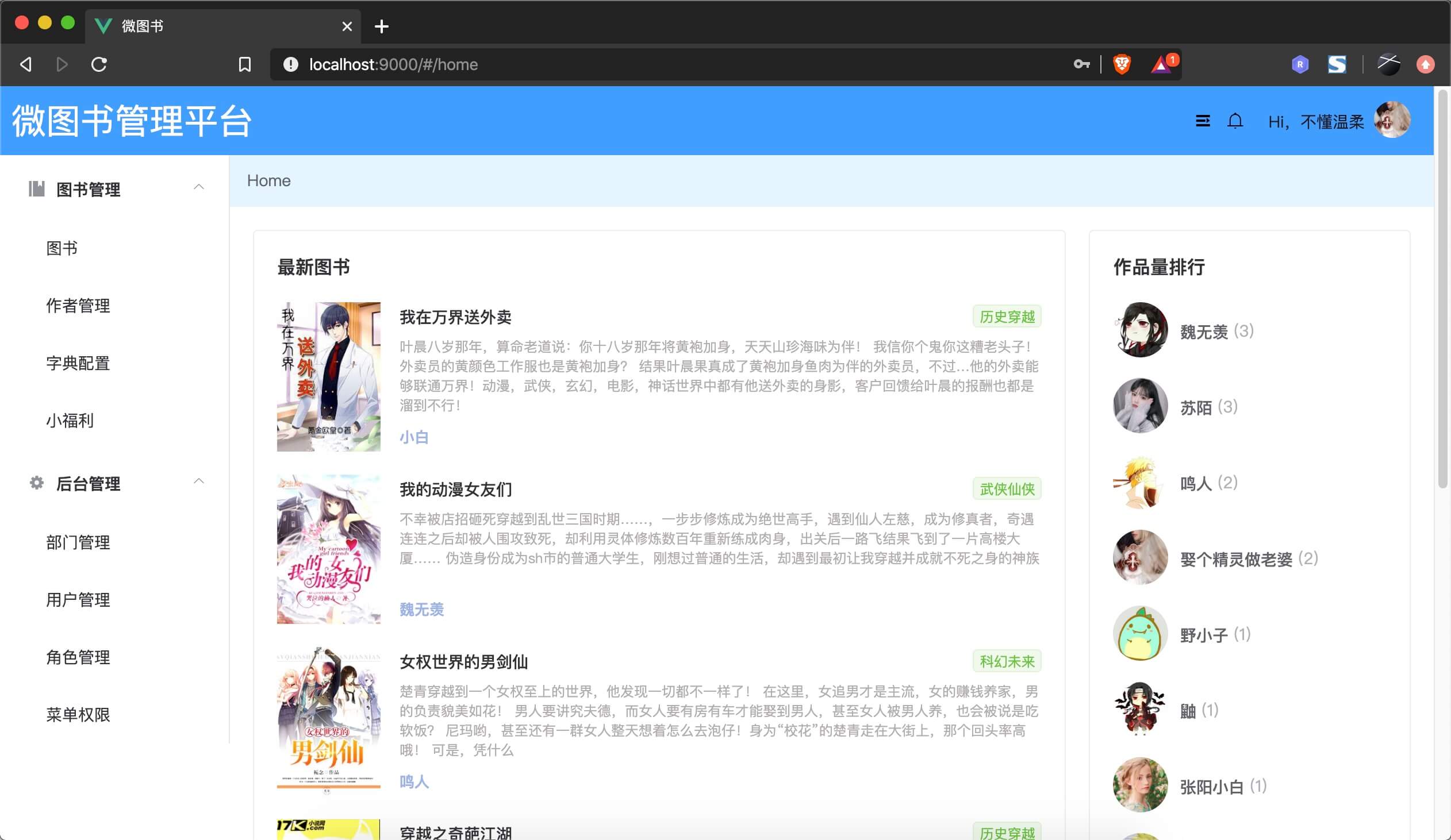Click the user avatar in header
Screen dimensions: 1451x840
1392,120
